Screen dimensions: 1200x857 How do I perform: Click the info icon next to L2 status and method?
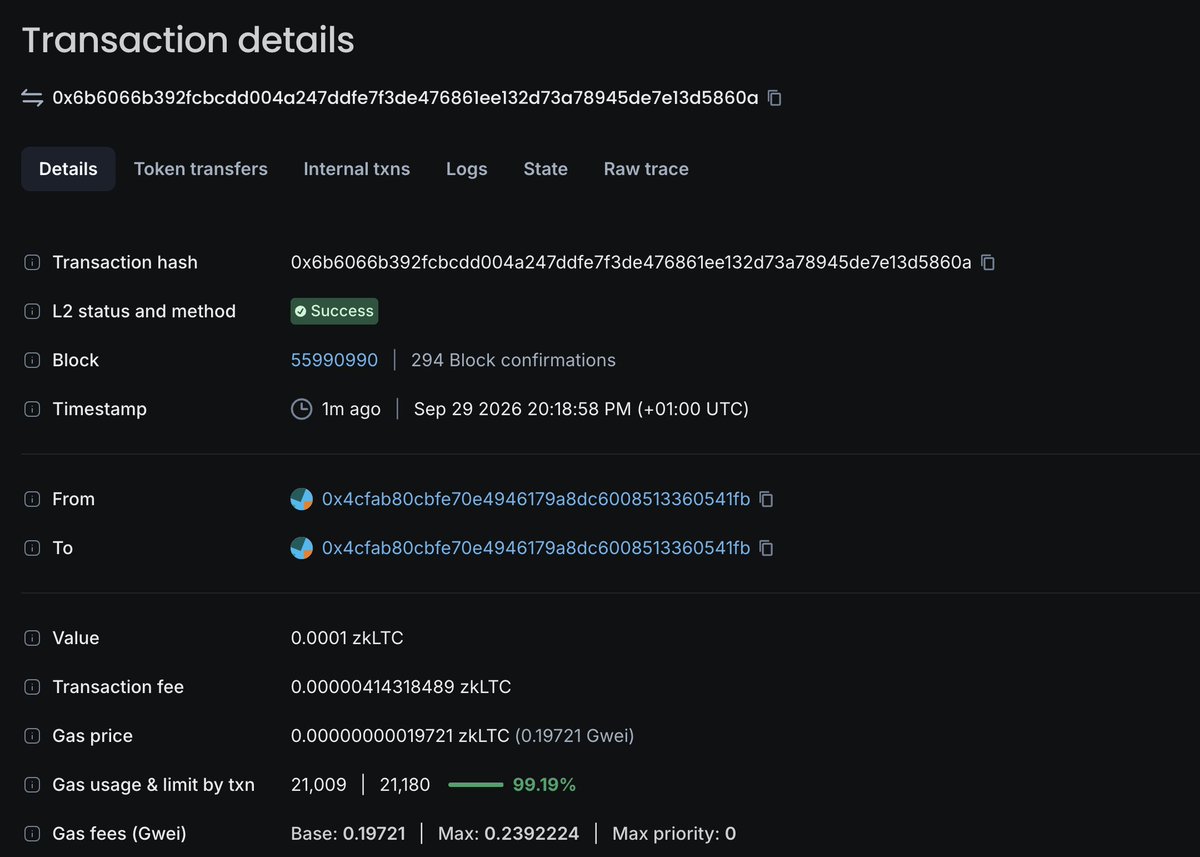32,311
